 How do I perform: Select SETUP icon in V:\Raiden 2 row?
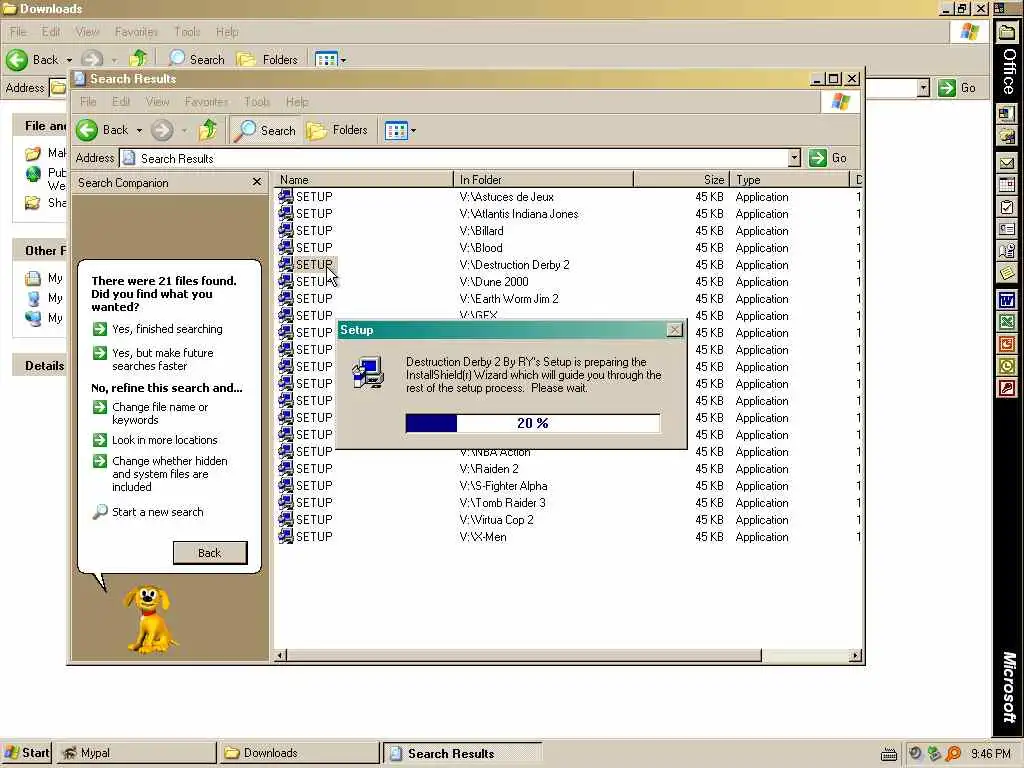pos(285,468)
